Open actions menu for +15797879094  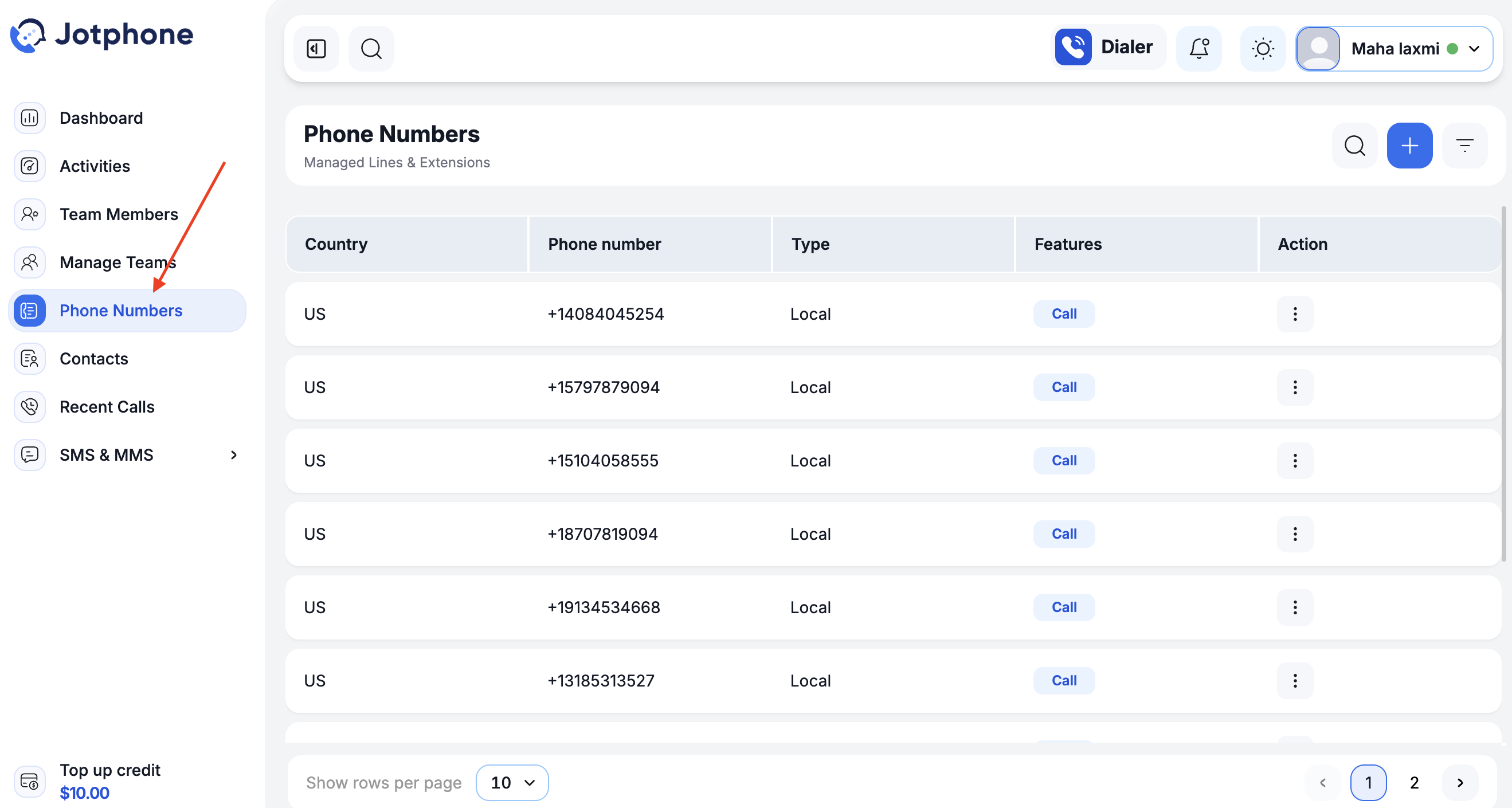pyautogui.click(x=1295, y=387)
